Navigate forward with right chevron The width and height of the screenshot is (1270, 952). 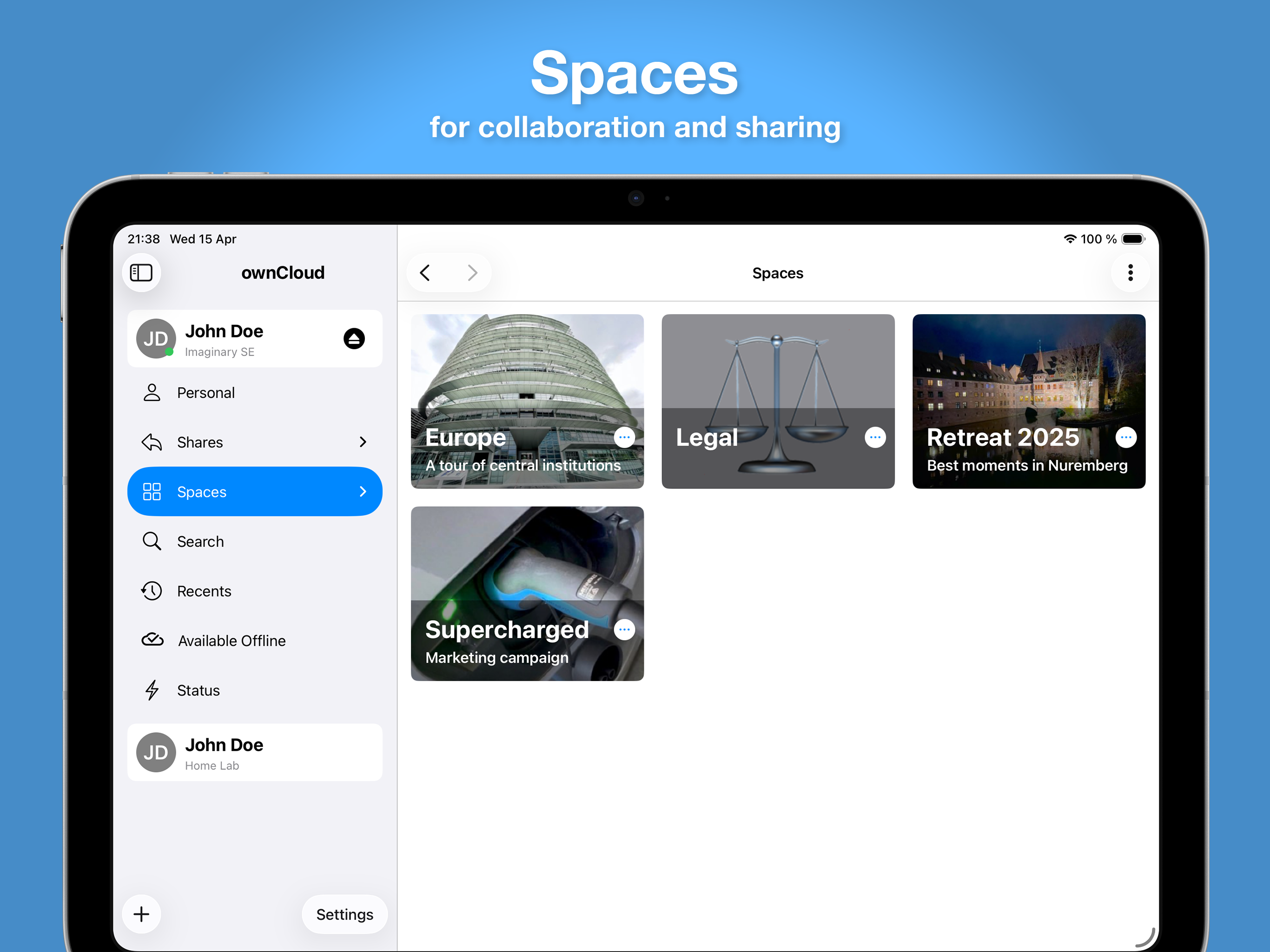point(472,273)
